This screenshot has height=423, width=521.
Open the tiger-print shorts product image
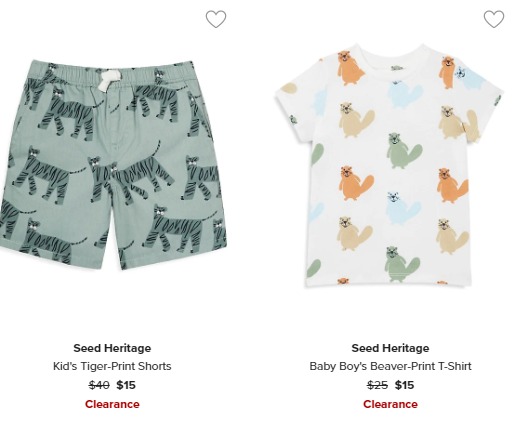[x=113, y=165]
